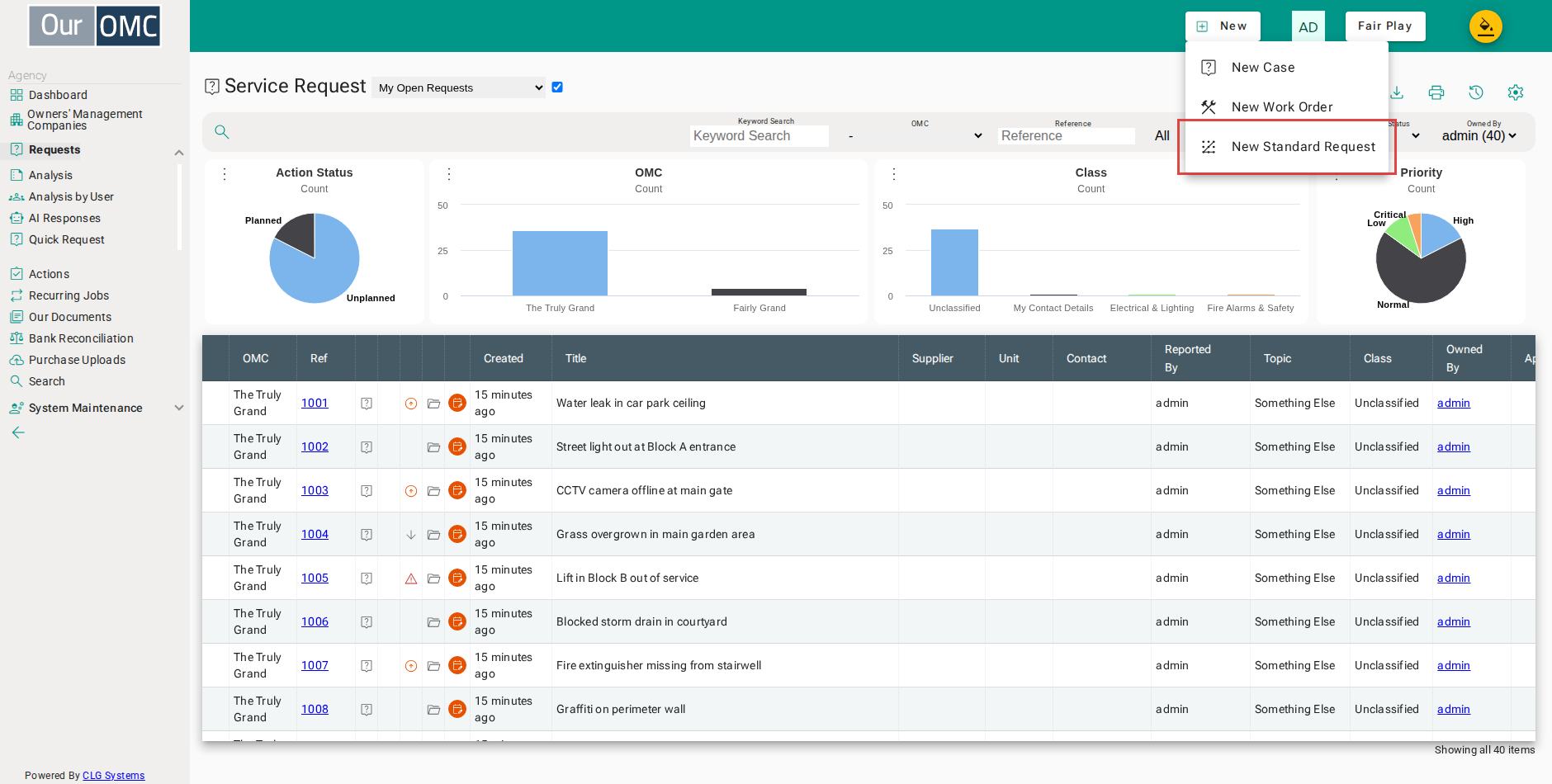Screen dimensions: 1552x784
Task: Toggle checkbox next to My Open Requests
Action: point(557,87)
